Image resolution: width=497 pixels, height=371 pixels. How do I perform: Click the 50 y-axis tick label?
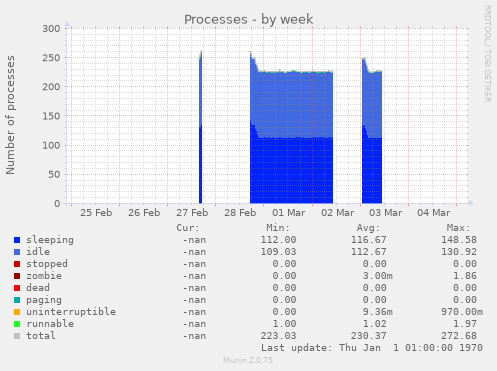(x=54, y=174)
